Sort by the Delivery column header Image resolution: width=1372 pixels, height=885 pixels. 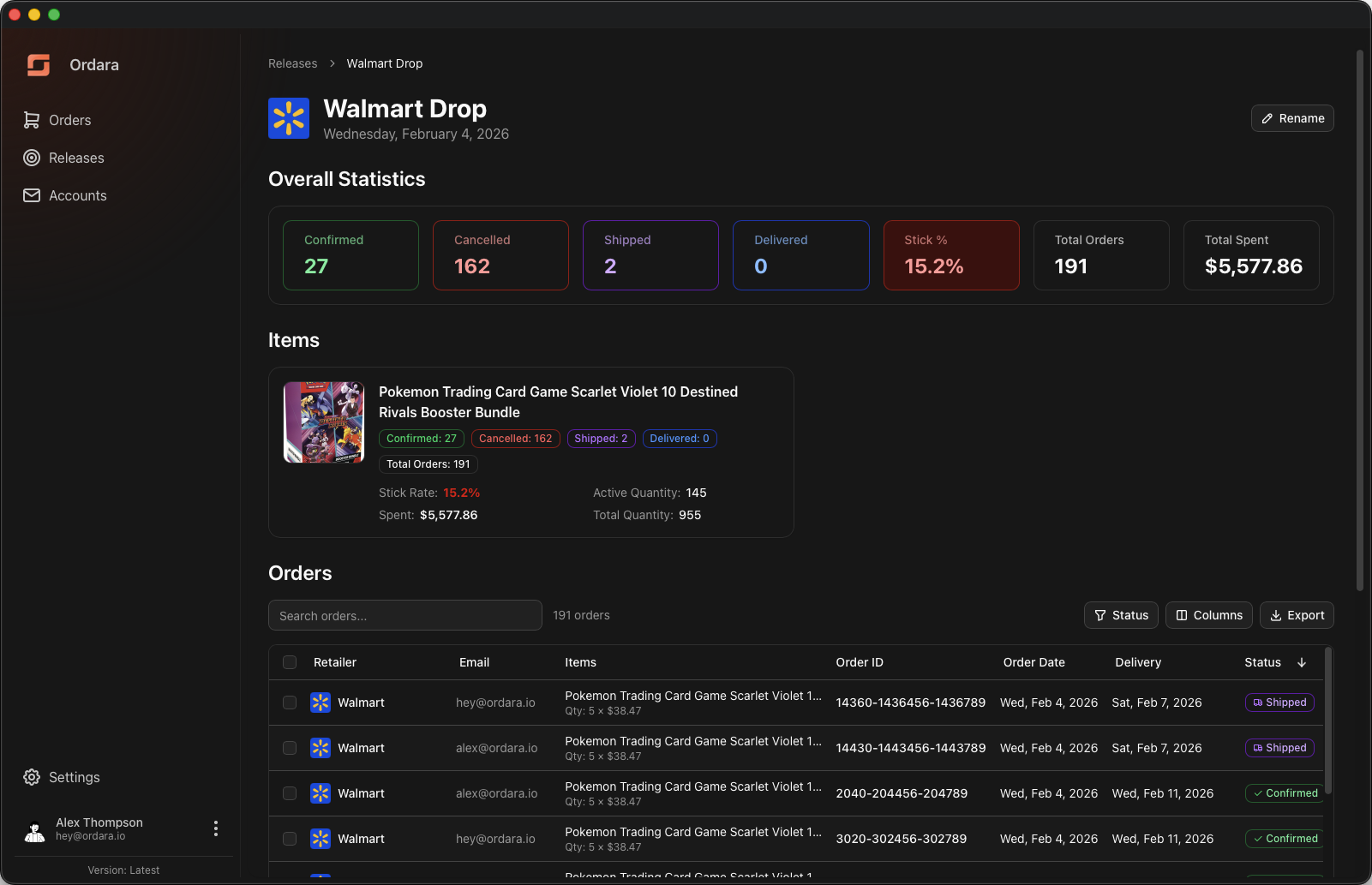coord(1138,662)
